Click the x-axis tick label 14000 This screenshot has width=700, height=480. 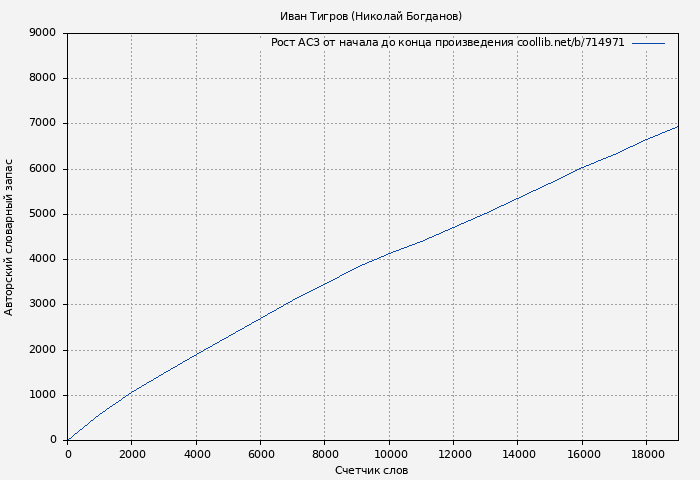click(517, 454)
